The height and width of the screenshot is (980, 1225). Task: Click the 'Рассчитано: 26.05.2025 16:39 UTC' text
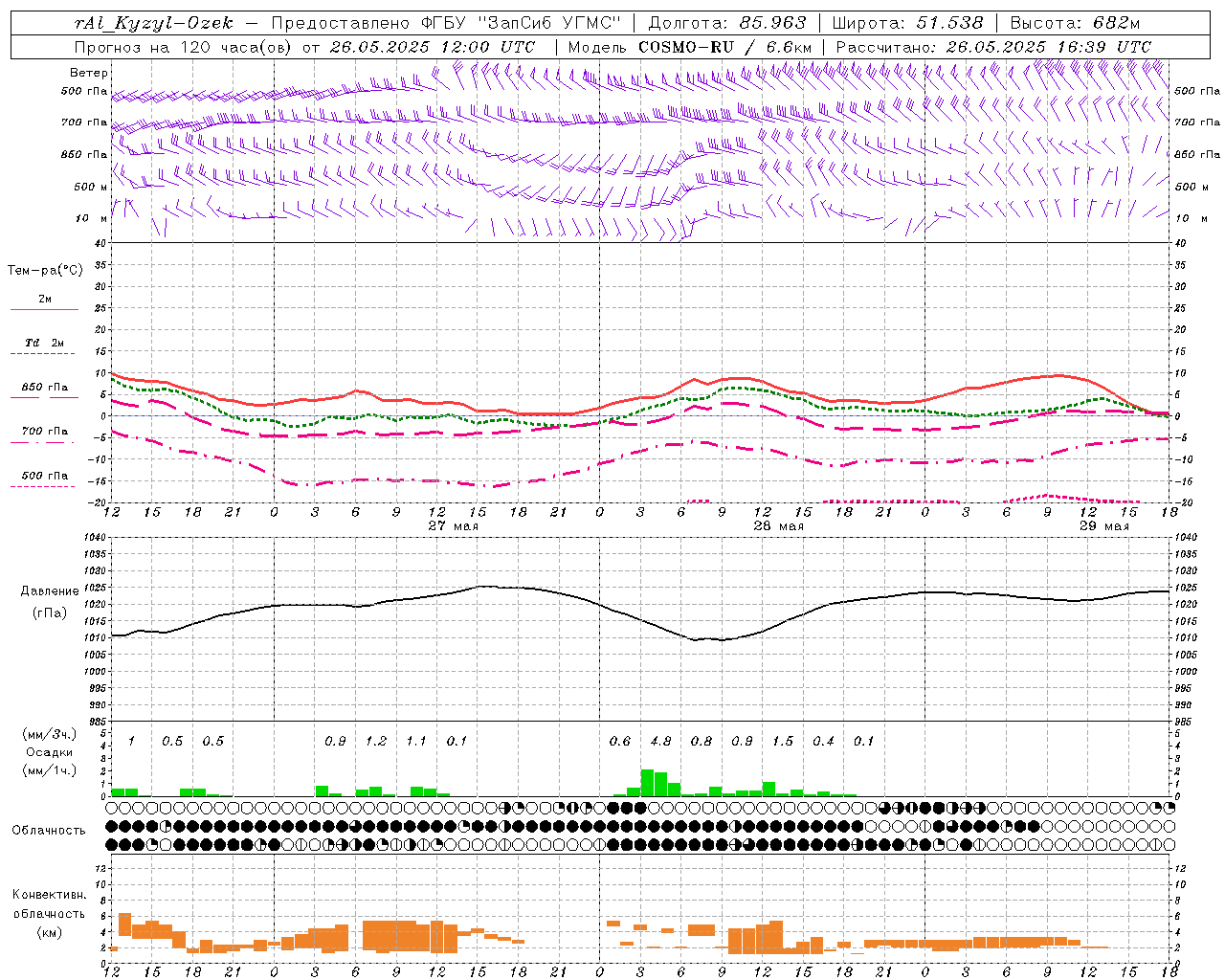993,46
